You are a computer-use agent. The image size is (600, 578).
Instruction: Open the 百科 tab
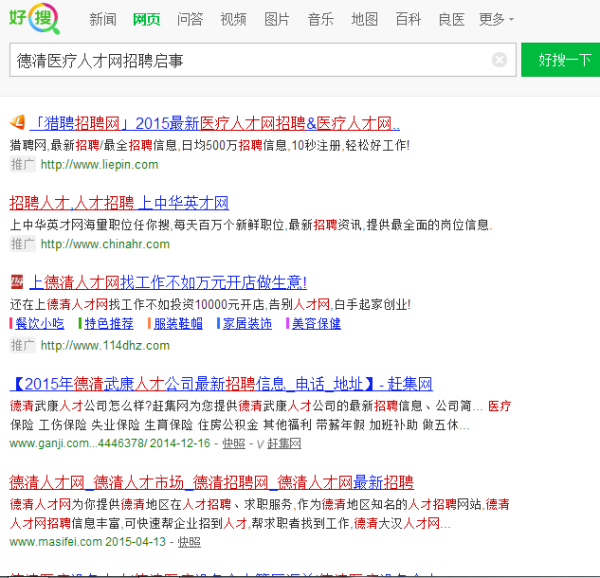click(408, 19)
